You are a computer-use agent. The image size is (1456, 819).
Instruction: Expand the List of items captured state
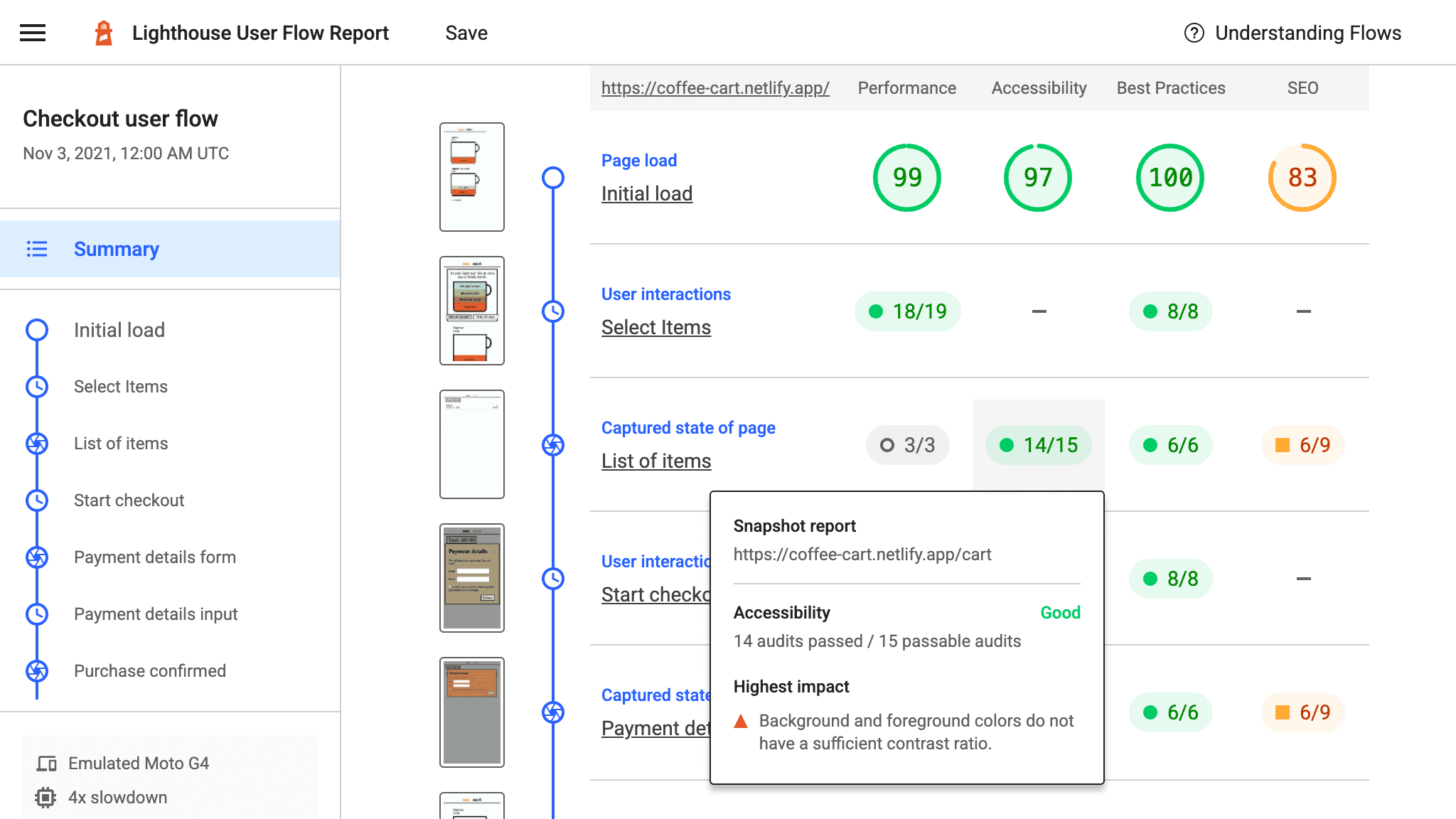[x=656, y=461]
